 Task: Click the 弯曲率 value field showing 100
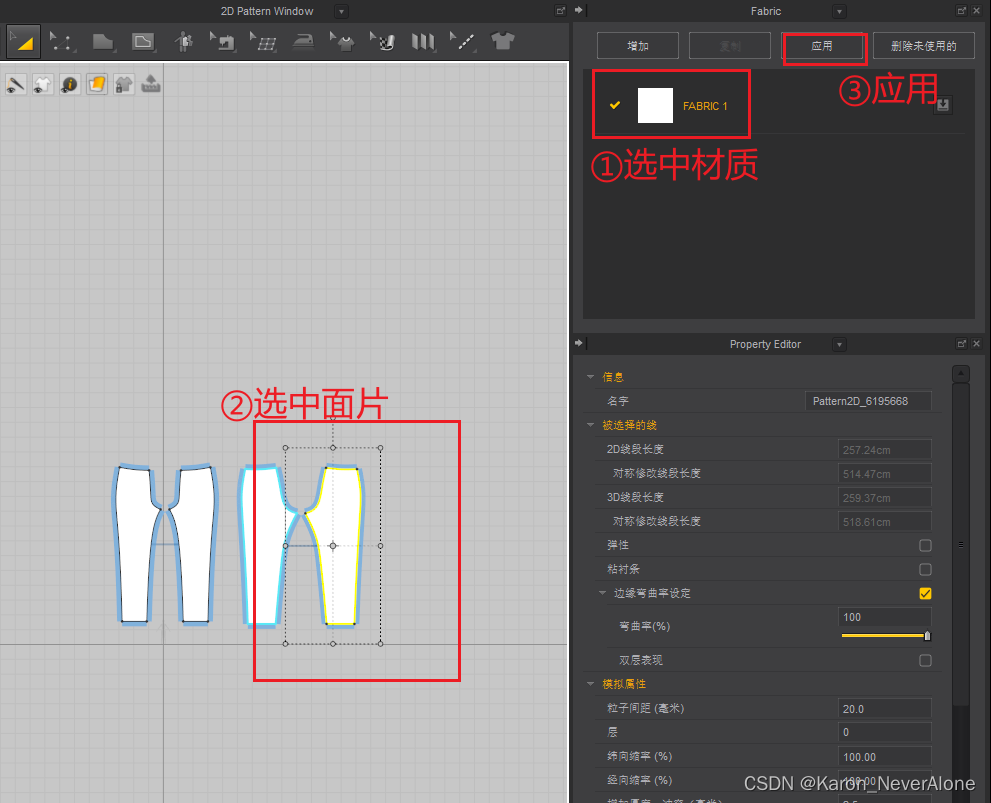[884, 617]
